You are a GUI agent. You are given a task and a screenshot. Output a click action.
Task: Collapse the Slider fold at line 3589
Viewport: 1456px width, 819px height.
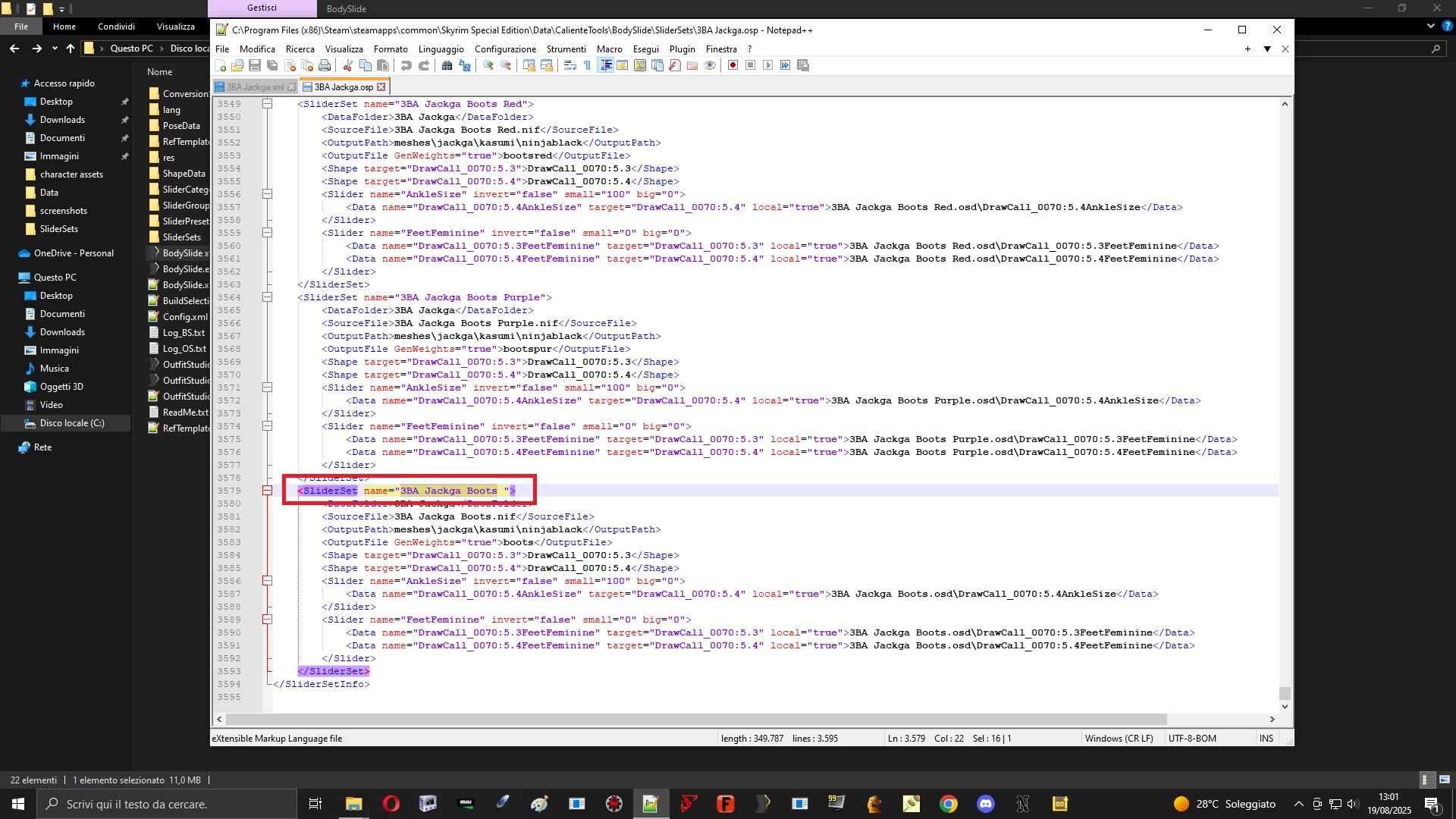tap(267, 620)
